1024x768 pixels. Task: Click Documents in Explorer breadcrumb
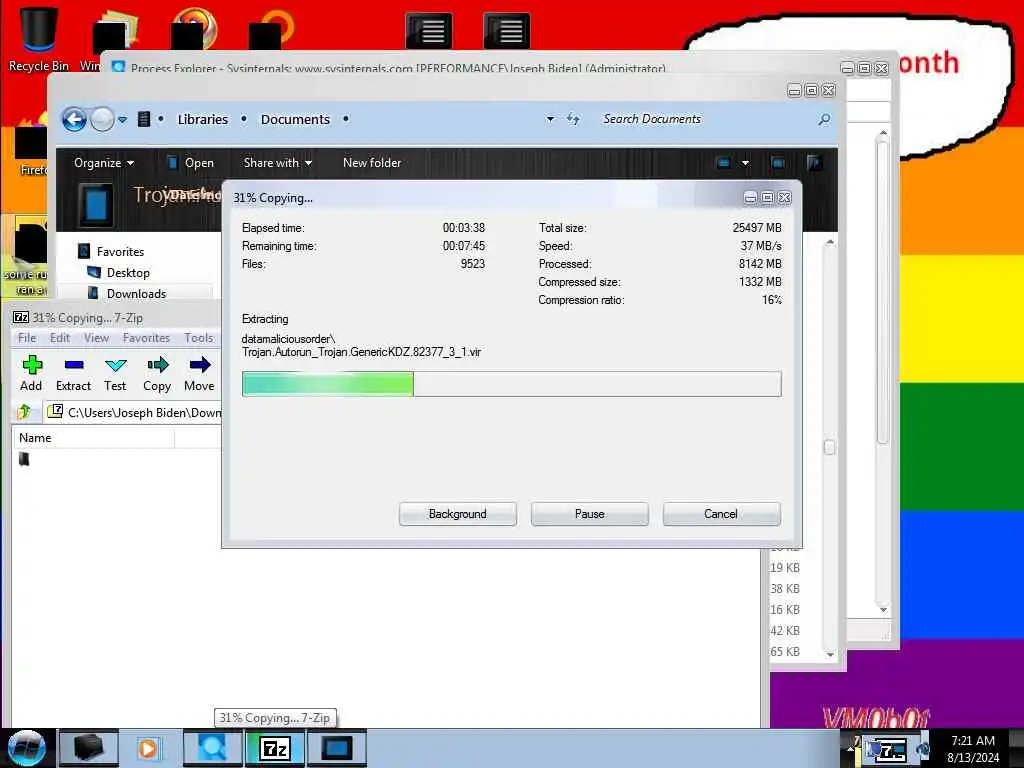(295, 120)
